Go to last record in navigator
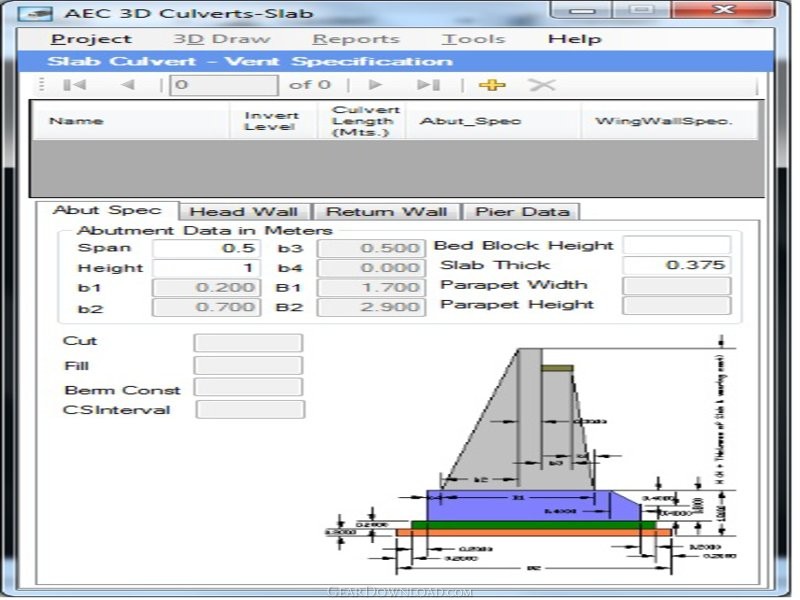Image resolution: width=800 pixels, height=600 pixels. point(428,85)
